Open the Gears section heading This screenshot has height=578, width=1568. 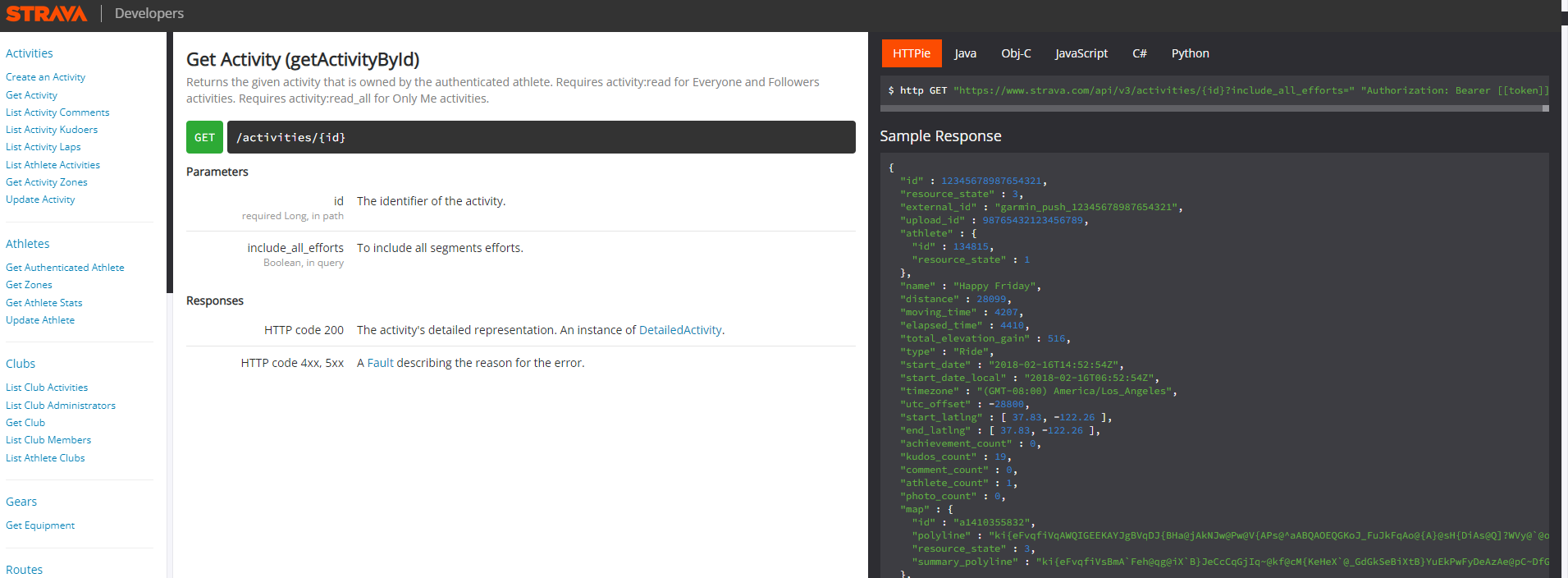[21, 502]
